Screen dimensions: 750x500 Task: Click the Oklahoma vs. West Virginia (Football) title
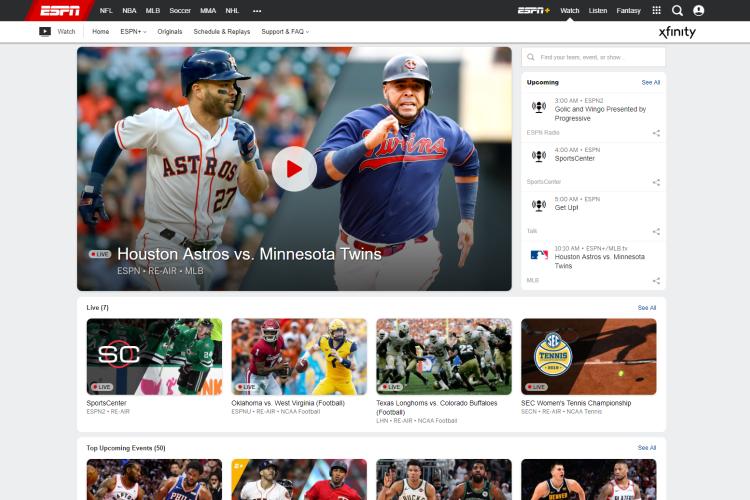288,403
